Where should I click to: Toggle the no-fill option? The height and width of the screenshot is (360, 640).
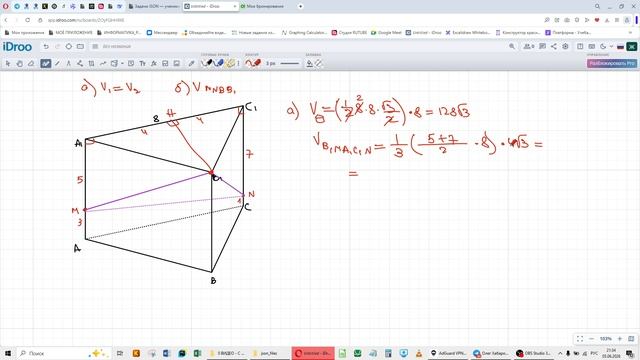(x=319, y=63)
